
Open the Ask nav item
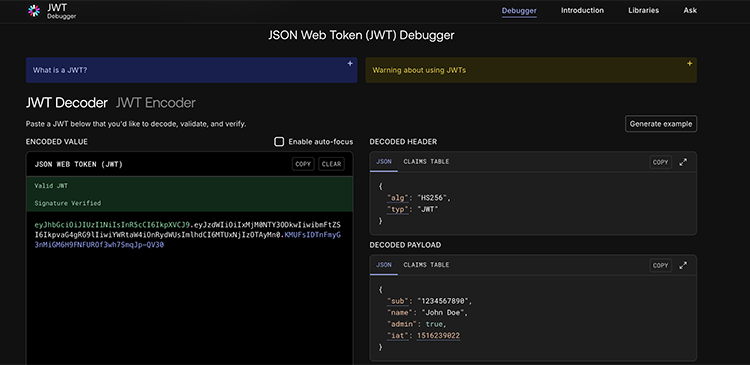pos(690,11)
